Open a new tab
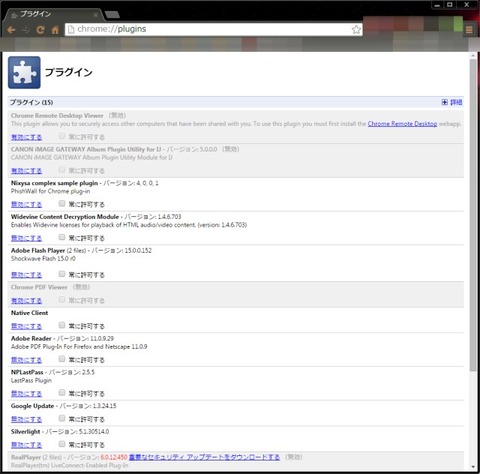 [x=112, y=15]
